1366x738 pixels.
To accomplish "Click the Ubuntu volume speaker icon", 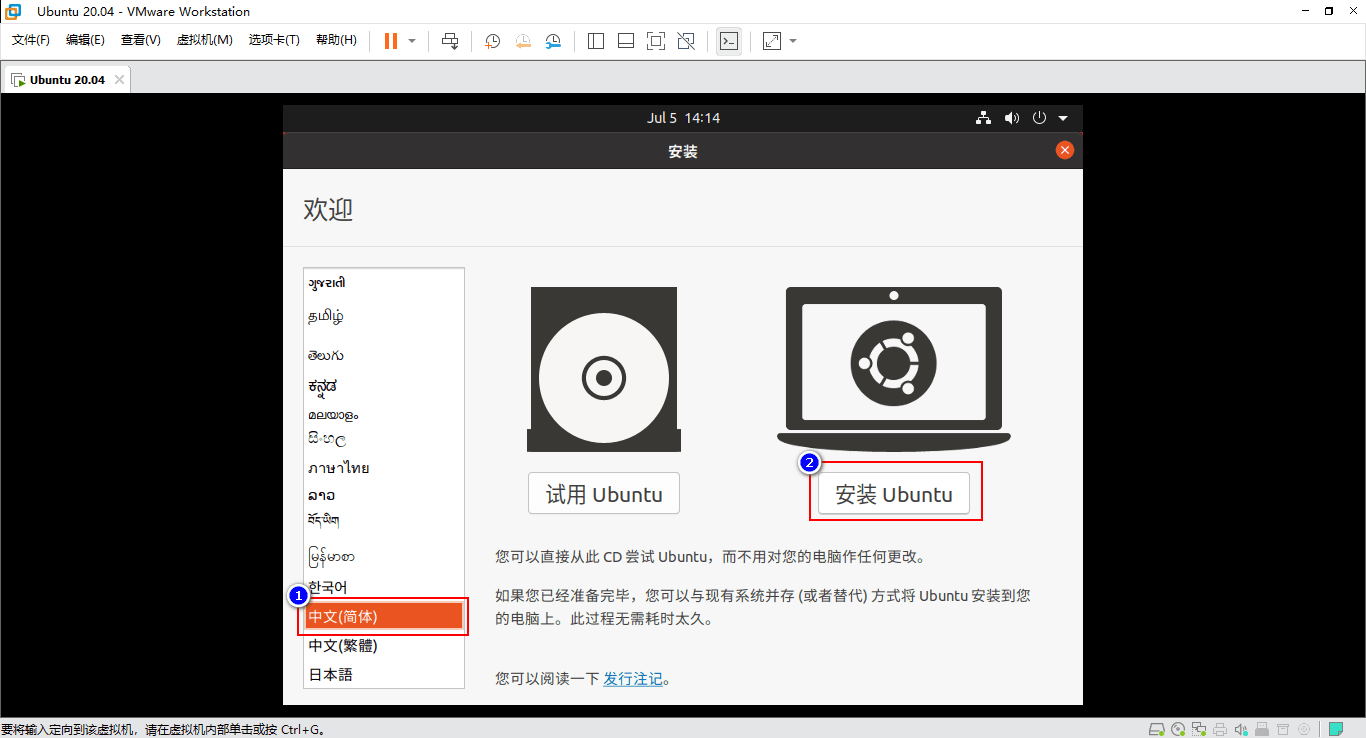I will (x=1012, y=118).
